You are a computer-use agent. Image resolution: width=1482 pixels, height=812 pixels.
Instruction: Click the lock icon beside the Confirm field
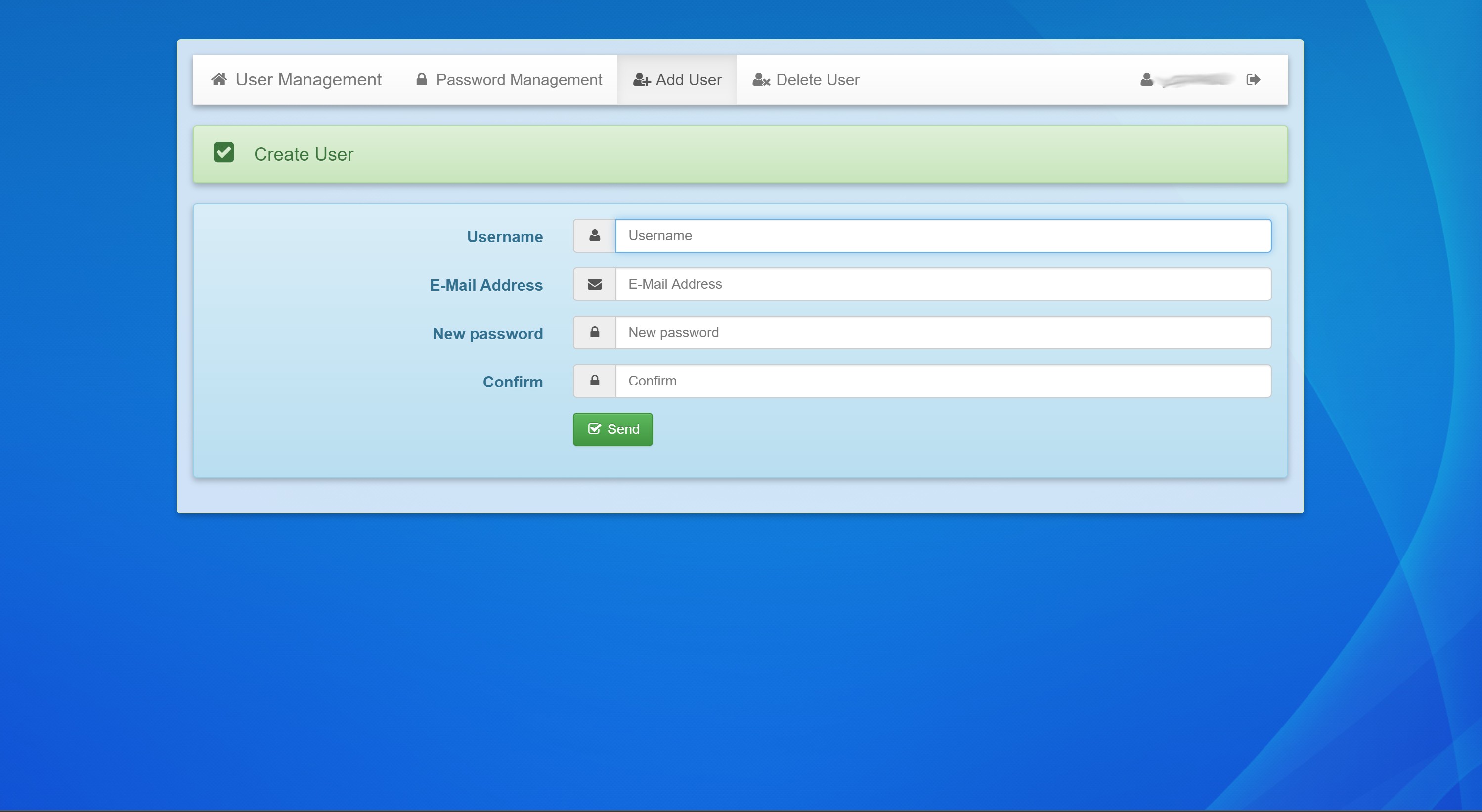click(x=593, y=380)
